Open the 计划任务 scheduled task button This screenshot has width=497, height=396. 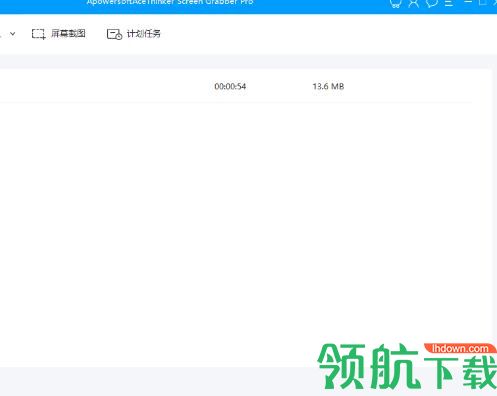[134, 34]
